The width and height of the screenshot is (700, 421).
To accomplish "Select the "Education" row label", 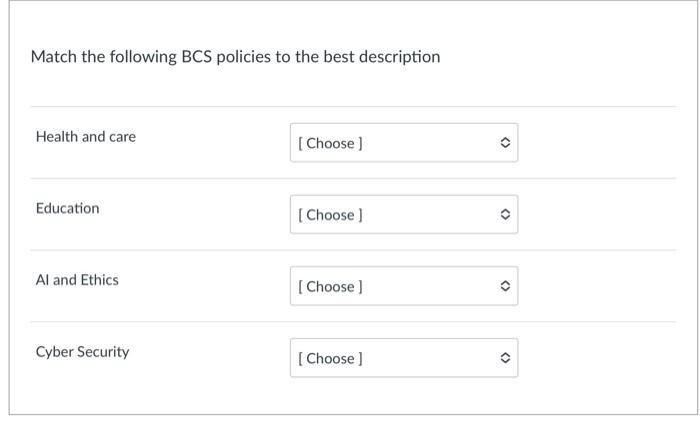I will click(68, 208).
